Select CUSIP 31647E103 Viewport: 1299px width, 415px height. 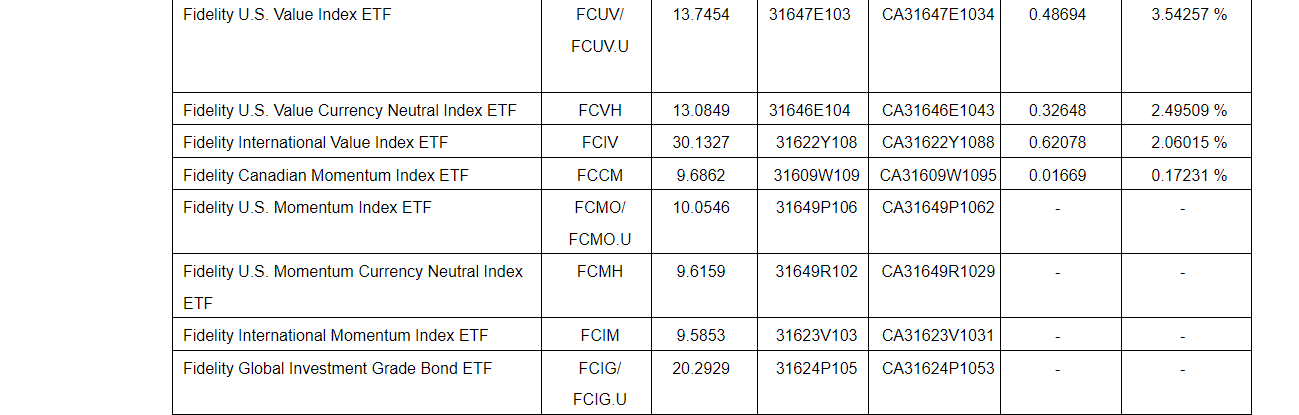click(x=810, y=15)
